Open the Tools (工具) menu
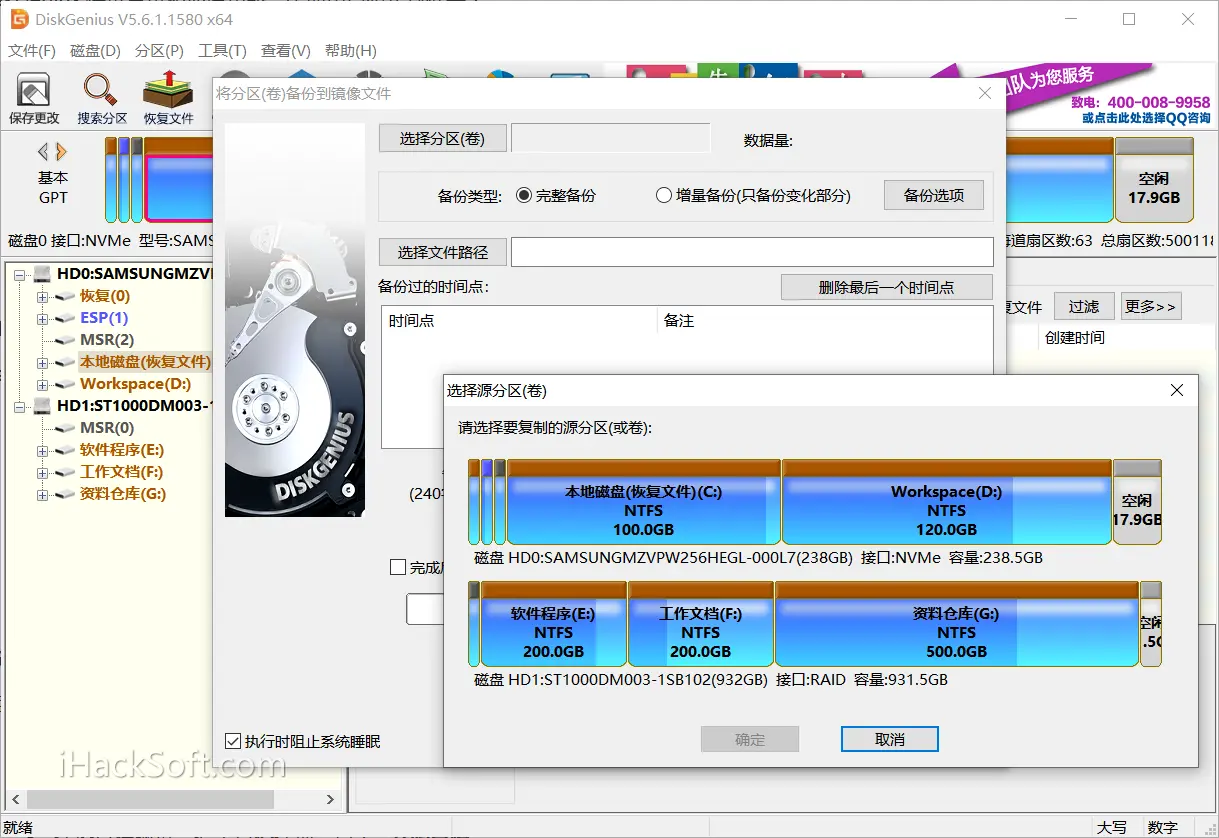Screen dimensions: 1219x838 tap(222, 51)
